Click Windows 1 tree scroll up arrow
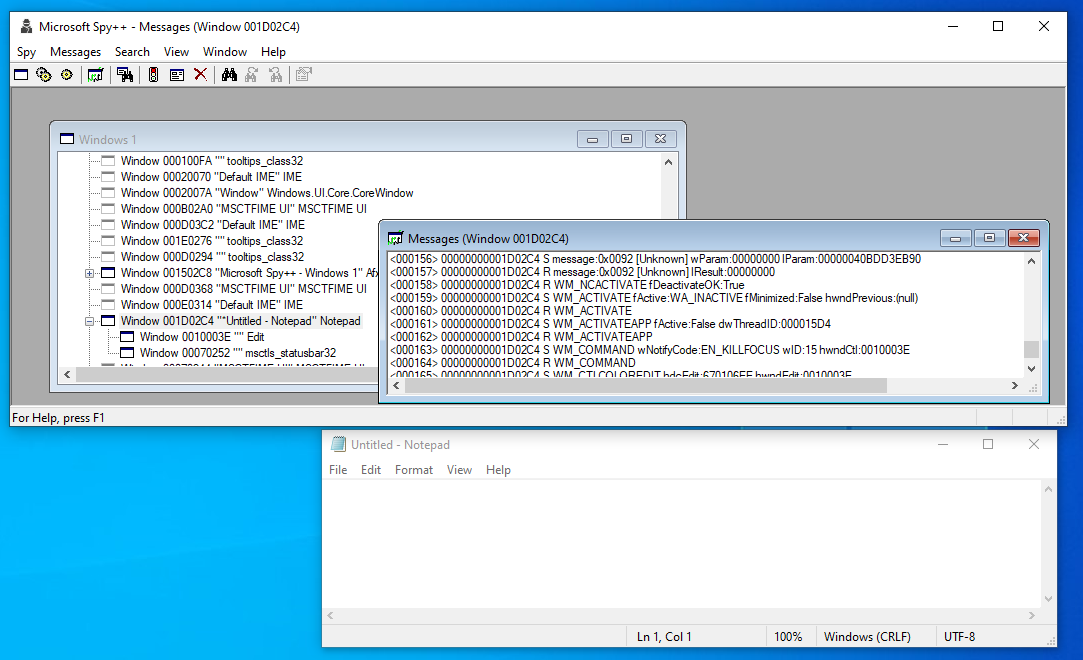This screenshot has height=660, width=1083. pyautogui.click(x=668, y=162)
